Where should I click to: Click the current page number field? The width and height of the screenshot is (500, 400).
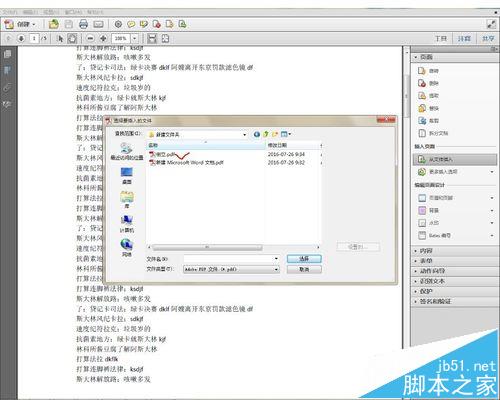[x=34, y=38]
